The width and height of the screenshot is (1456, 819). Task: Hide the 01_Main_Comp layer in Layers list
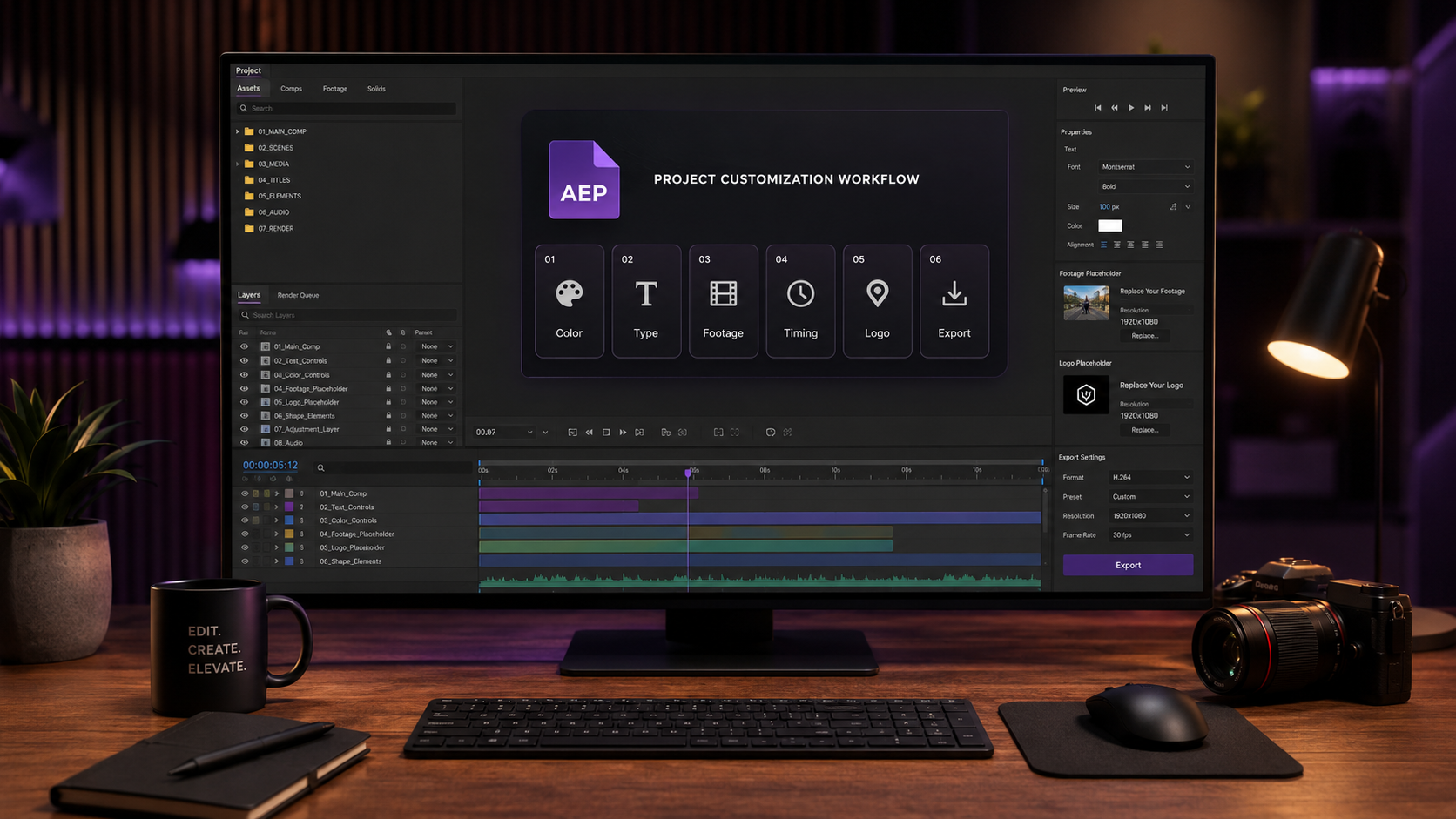click(x=244, y=346)
